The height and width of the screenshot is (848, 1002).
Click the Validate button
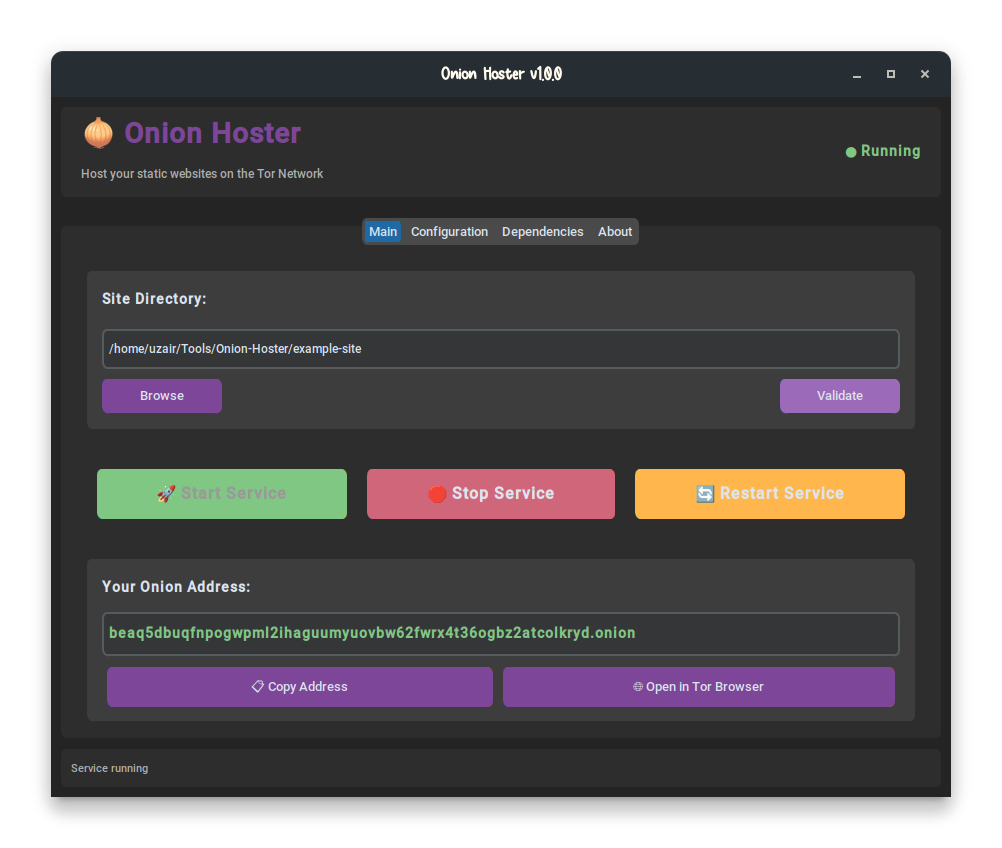(x=840, y=396)
